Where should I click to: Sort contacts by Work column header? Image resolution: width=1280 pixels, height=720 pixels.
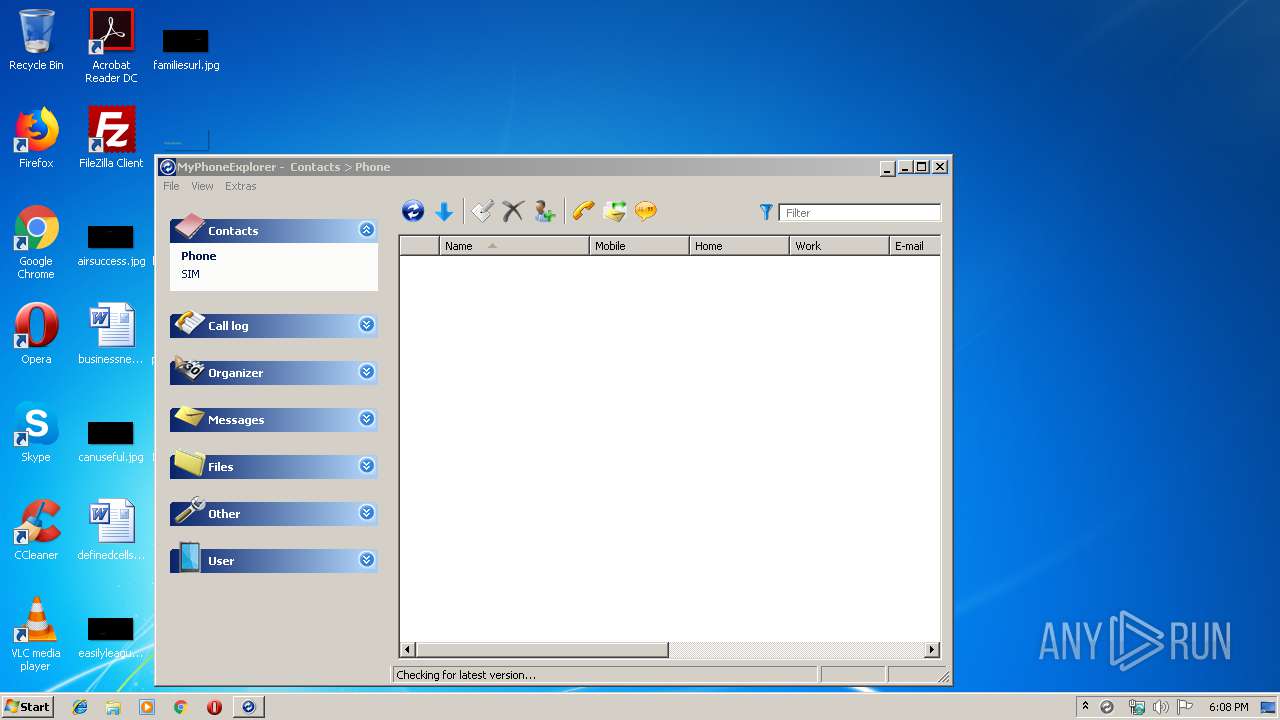coord(839,246)
